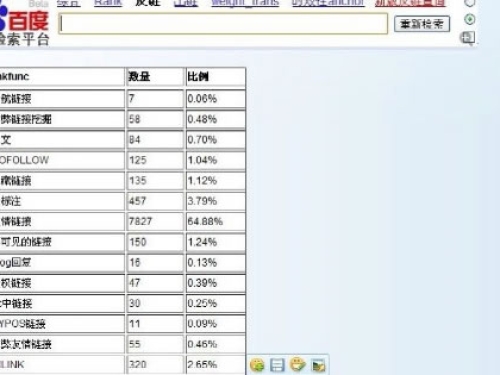The height and width of the screenshot is (375, 500).
Task: Click the 比例 column header
Action: [215, 77]
